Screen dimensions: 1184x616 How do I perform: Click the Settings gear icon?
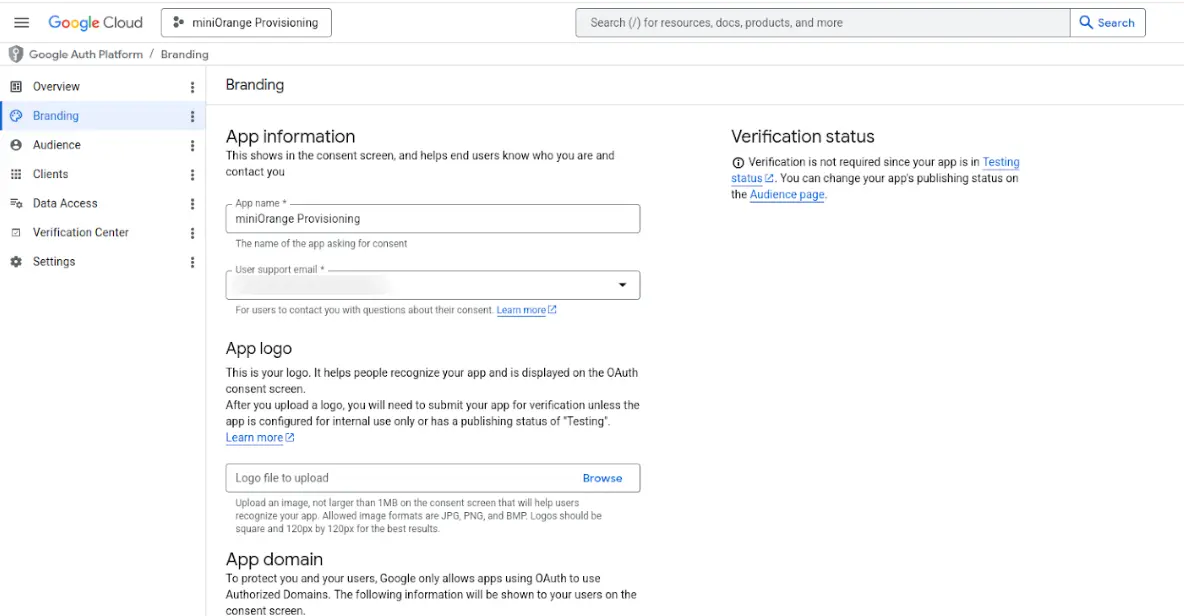tap(16, 262)
